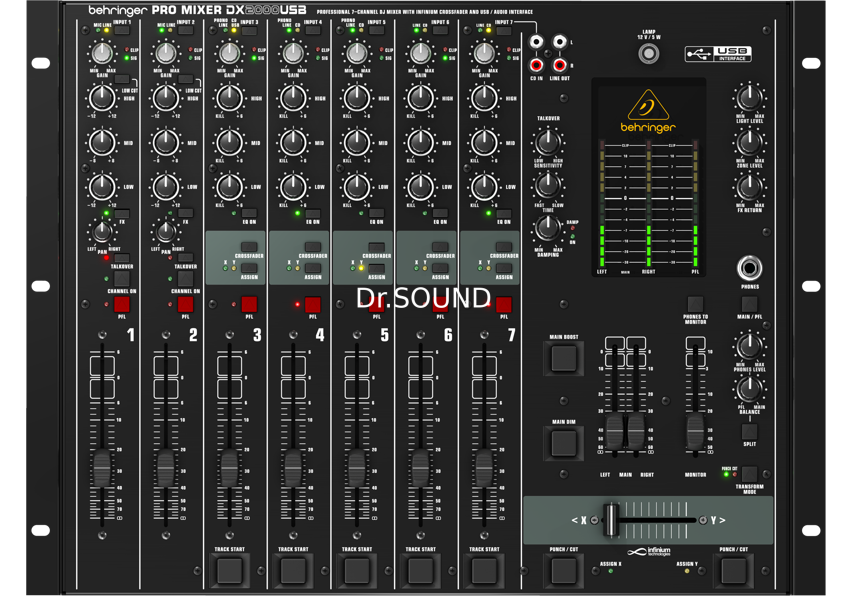Screen dimensions: 852x596
Task: Hit the Track Start button on channel 5
Action: coord(357,570)
